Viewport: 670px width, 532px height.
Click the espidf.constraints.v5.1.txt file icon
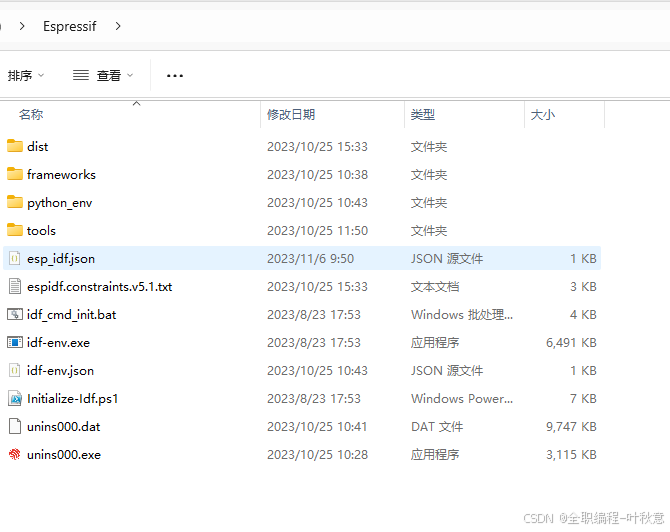15,286
